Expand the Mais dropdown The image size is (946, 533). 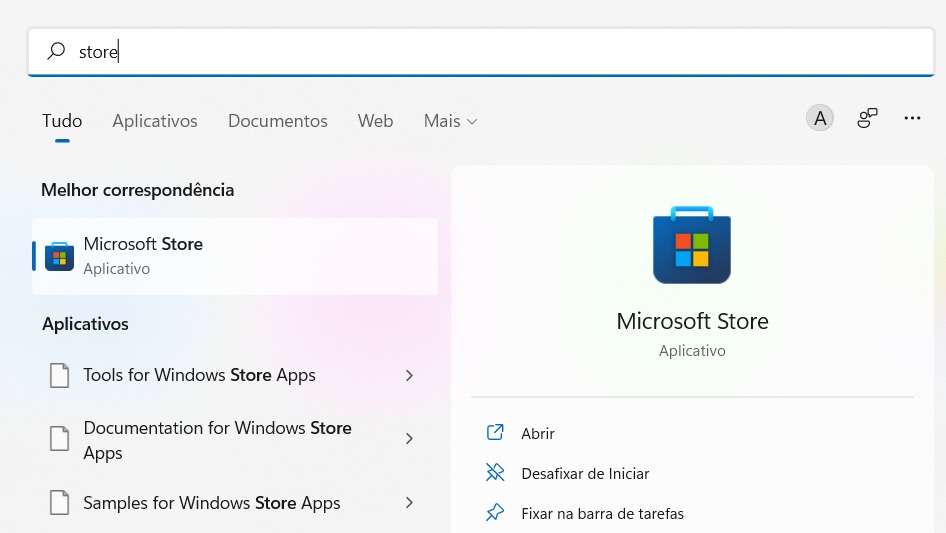[450, 121]
